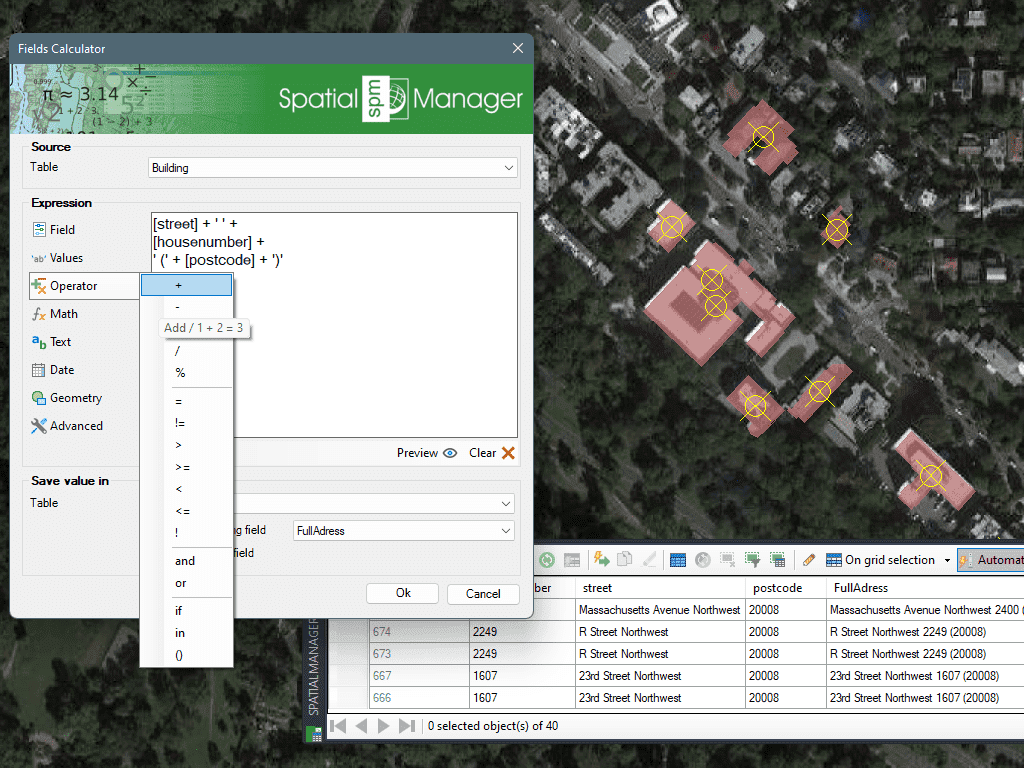Click the copy pages icon in grid toolbar
This screenshot has width=1024, height=768.
tap(625, 559)
